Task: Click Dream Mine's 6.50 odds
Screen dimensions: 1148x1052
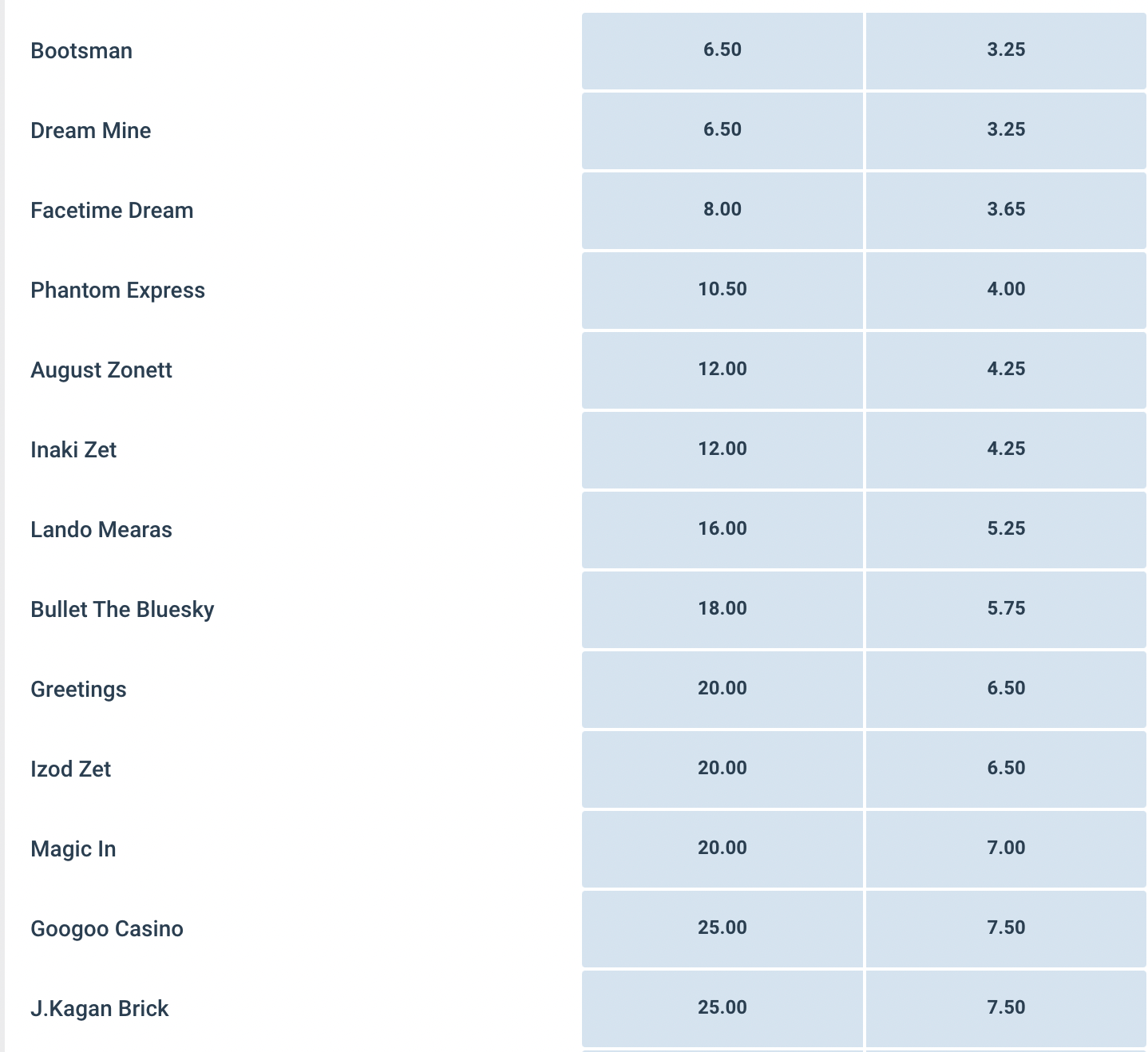Action: (x=722, y=129)
